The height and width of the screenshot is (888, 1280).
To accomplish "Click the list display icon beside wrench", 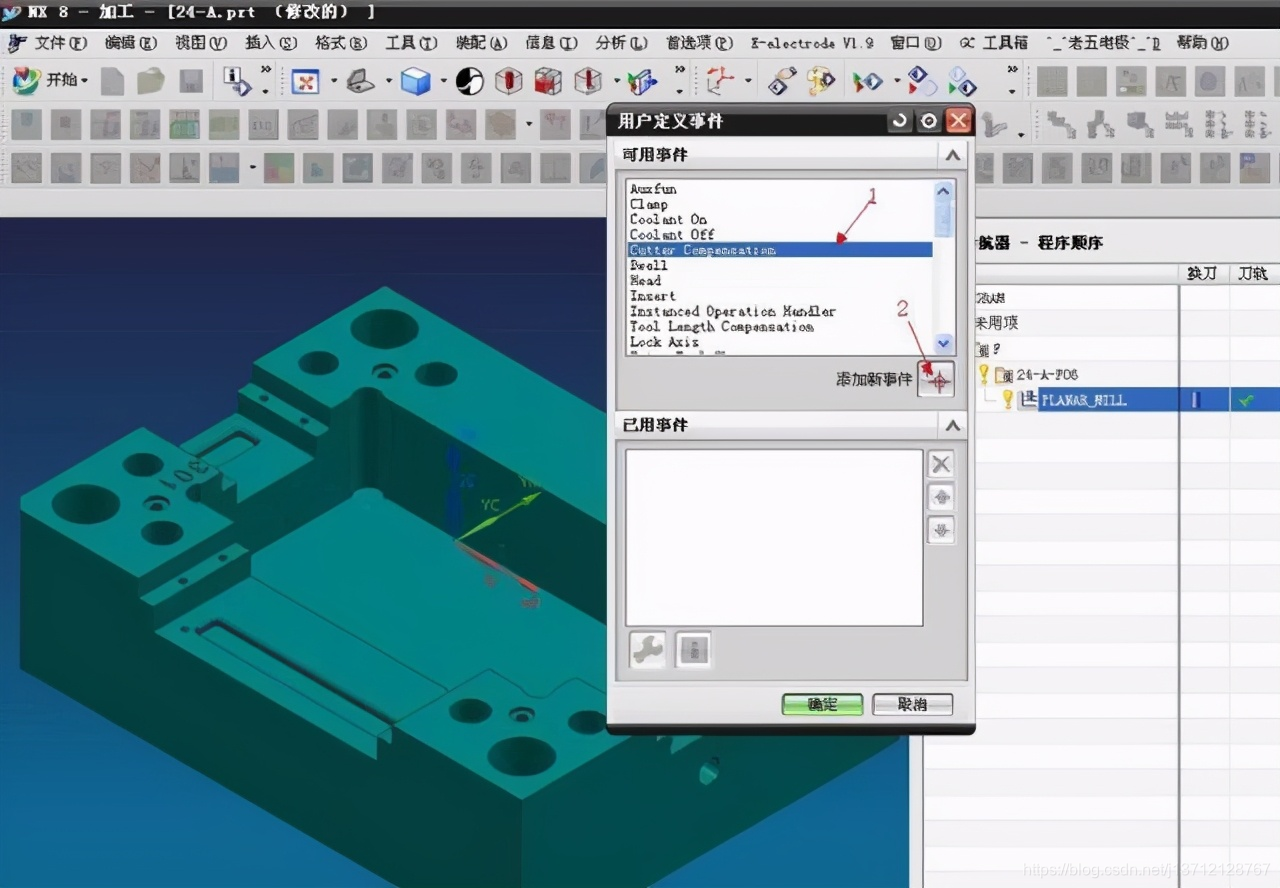I will [694, 651].
